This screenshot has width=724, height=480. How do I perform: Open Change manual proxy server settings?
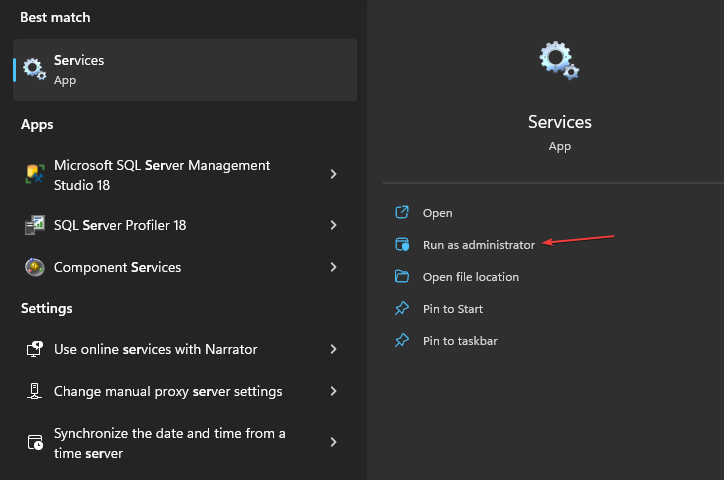185,391
